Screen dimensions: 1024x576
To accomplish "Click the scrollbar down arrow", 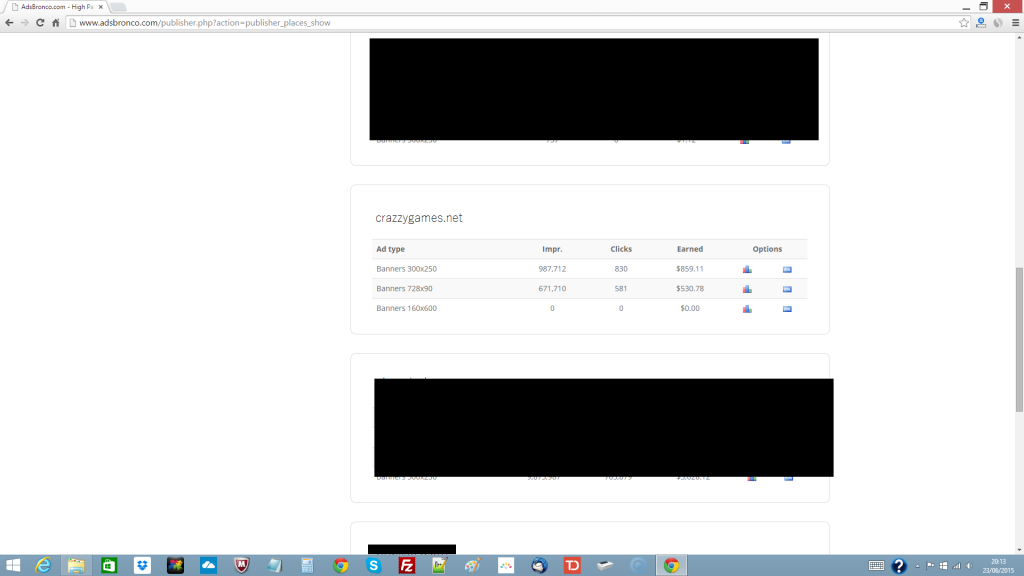I will coord(1019,550).
